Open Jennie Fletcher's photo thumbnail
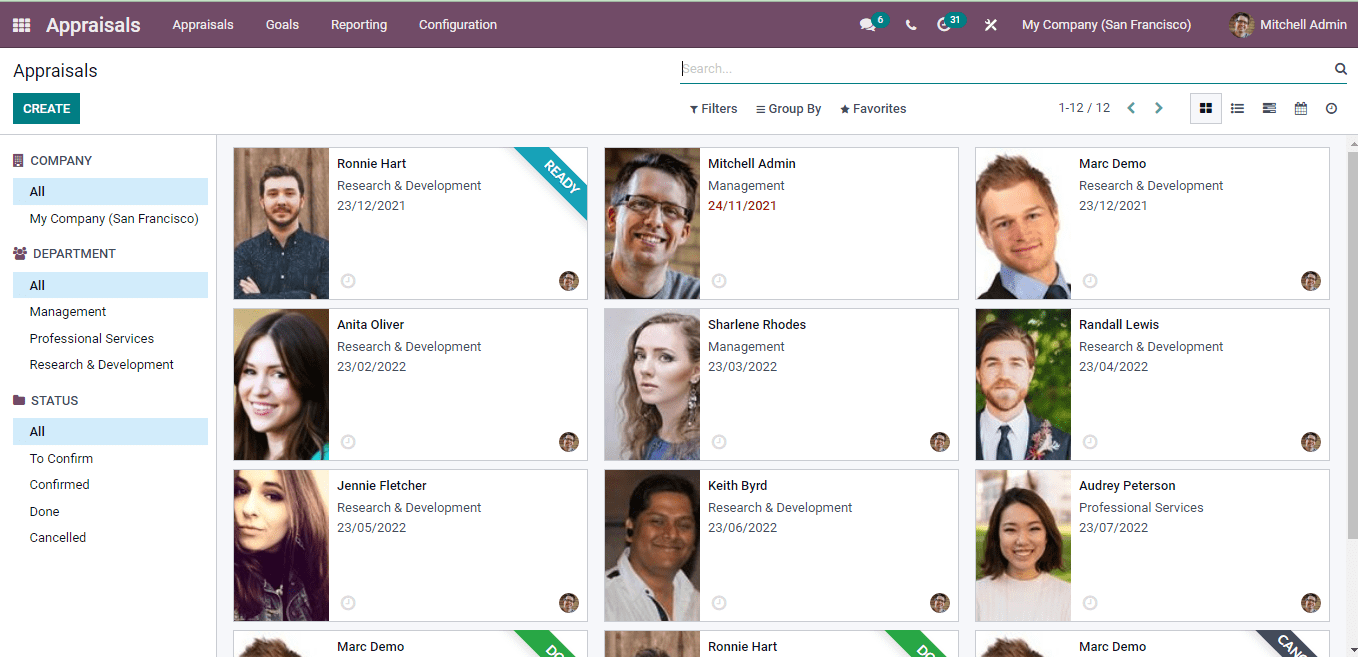1358x657 pixels. [x=281, y=546]
